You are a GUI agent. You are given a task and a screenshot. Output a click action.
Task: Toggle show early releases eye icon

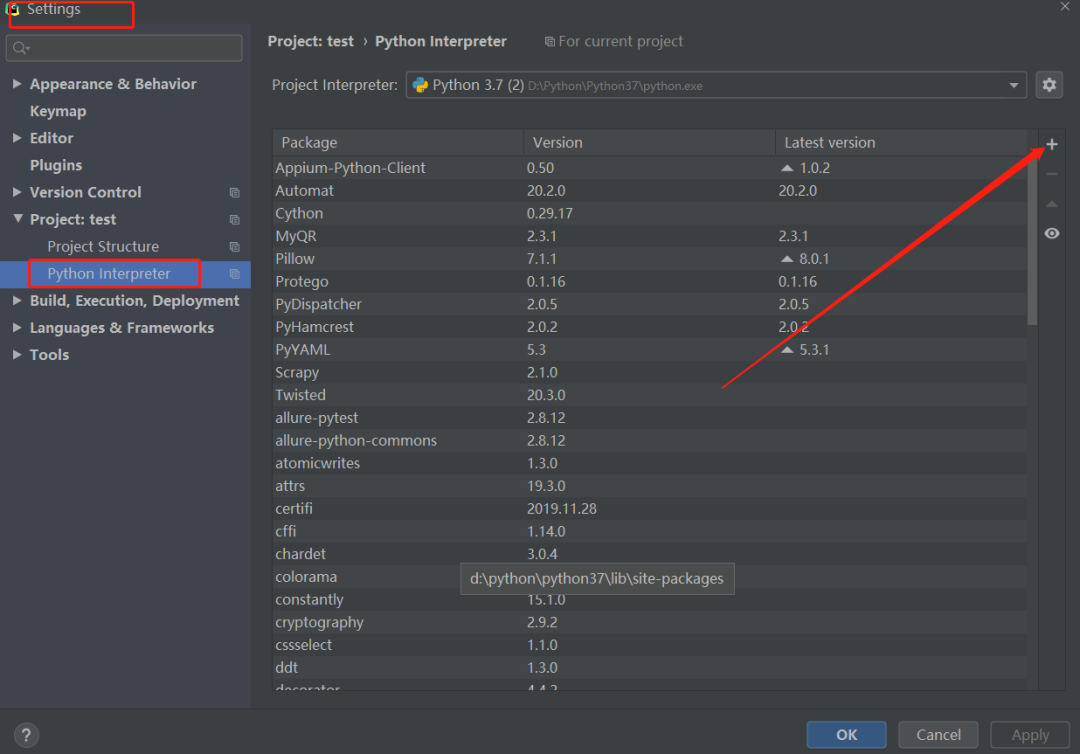click(1051, 233)
